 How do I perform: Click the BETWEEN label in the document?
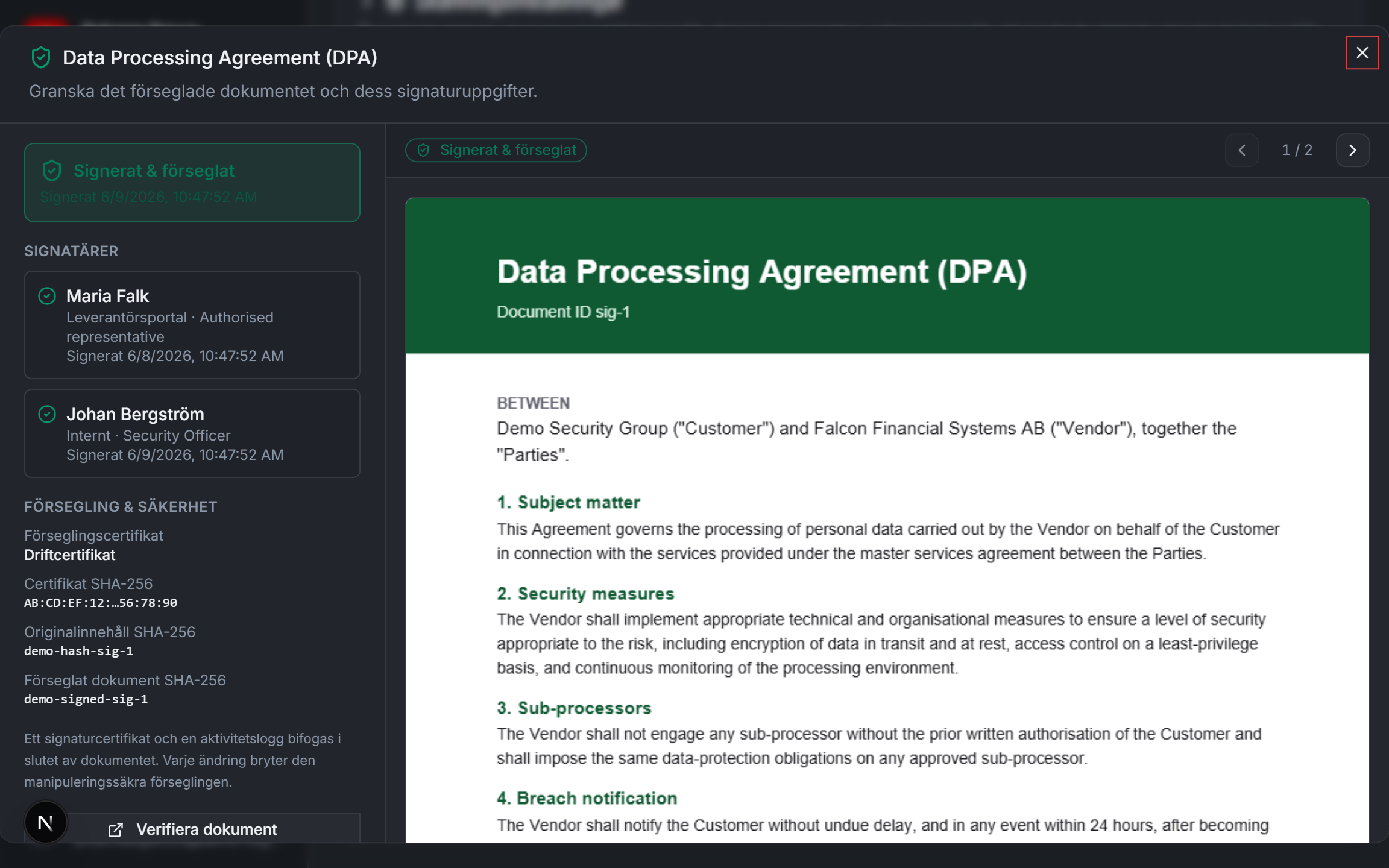point(533,403)
